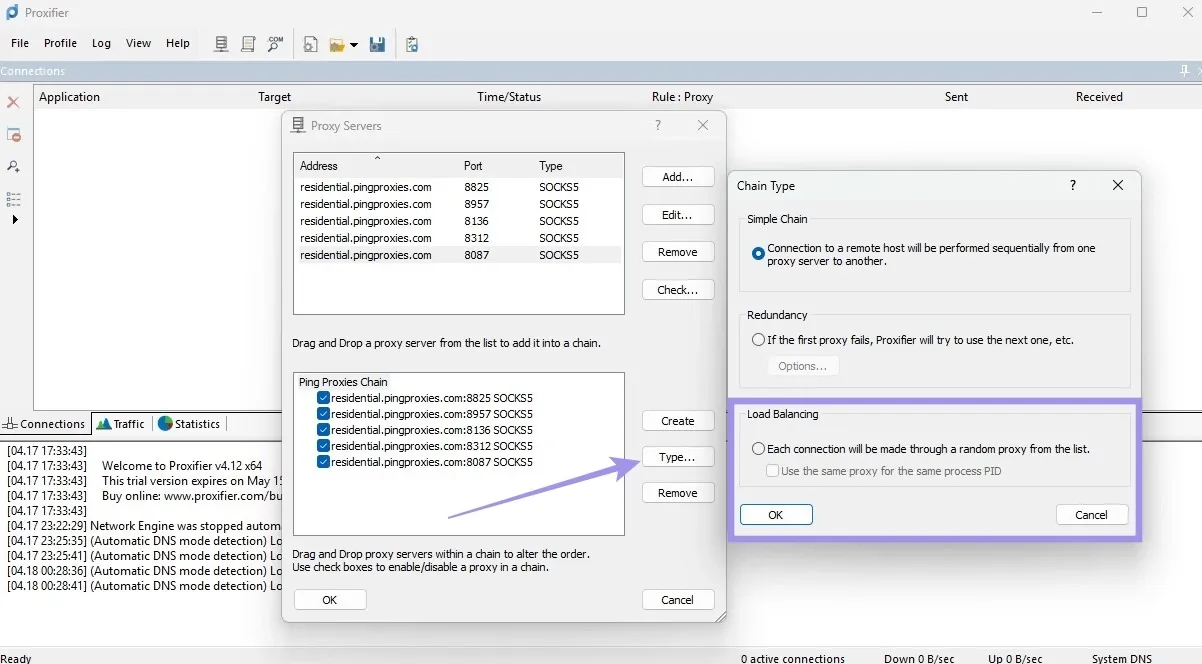Screen dimensions: 1202x664
Task: Open the Profile menu
Action: coord(60,43)
